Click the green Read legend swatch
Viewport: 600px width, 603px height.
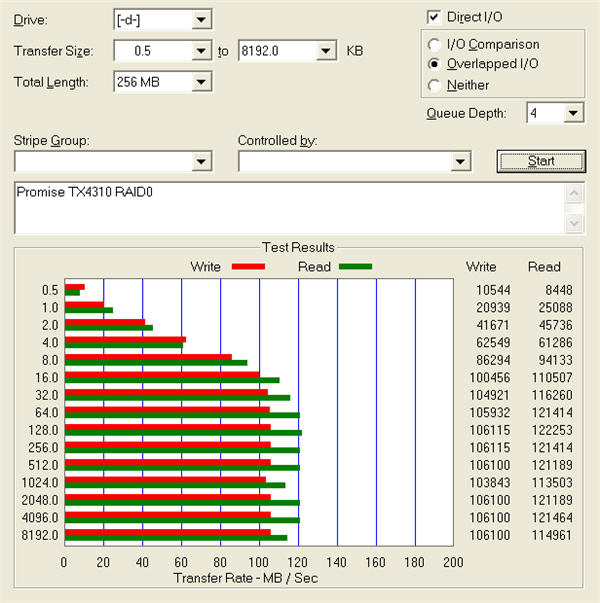click(355, 267)
